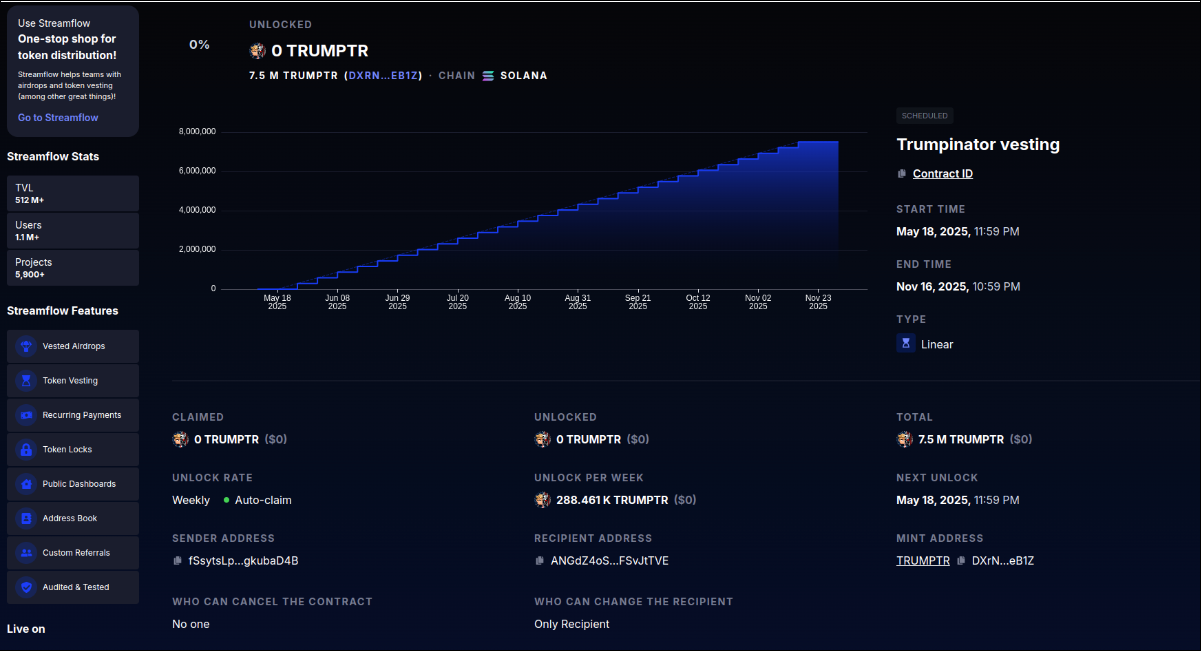The width and height of the screenshot is (1202, 651).
Task: Click the Token Locks padlock icon
Action: tap(25, 450)
